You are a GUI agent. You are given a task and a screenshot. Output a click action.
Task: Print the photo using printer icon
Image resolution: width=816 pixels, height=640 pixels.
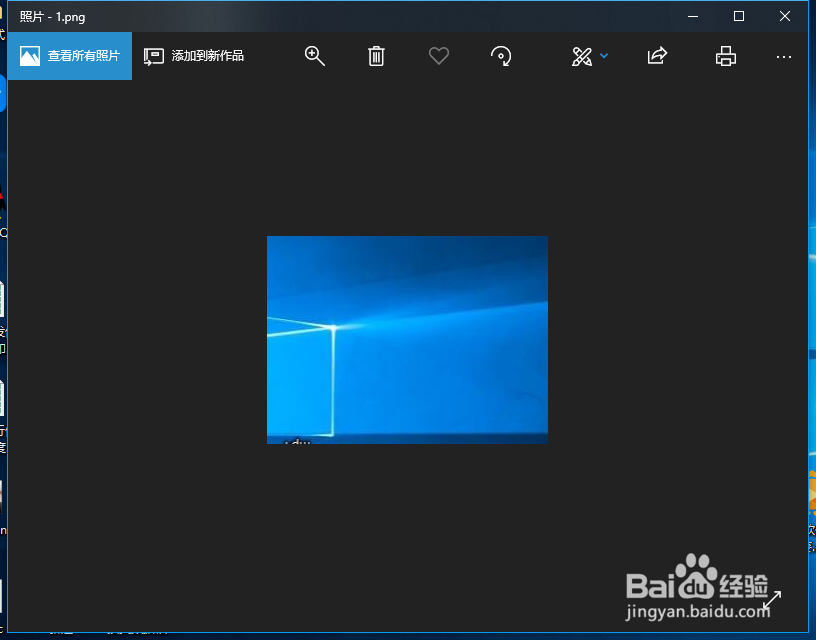[725, 56]
